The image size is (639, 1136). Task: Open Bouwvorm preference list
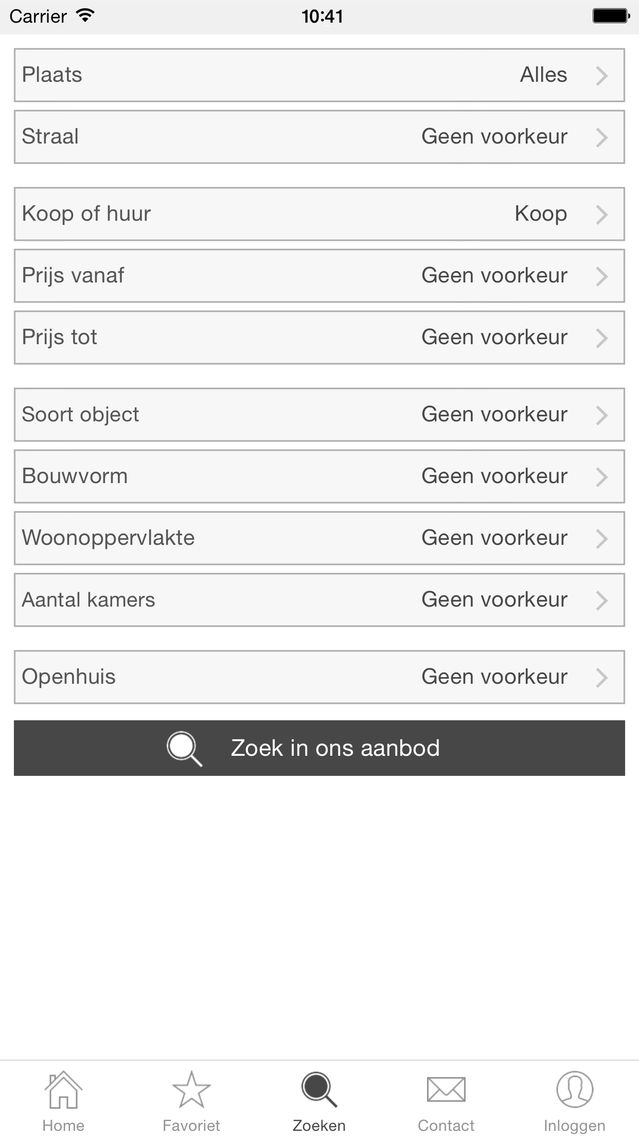(x=319, y=477)
